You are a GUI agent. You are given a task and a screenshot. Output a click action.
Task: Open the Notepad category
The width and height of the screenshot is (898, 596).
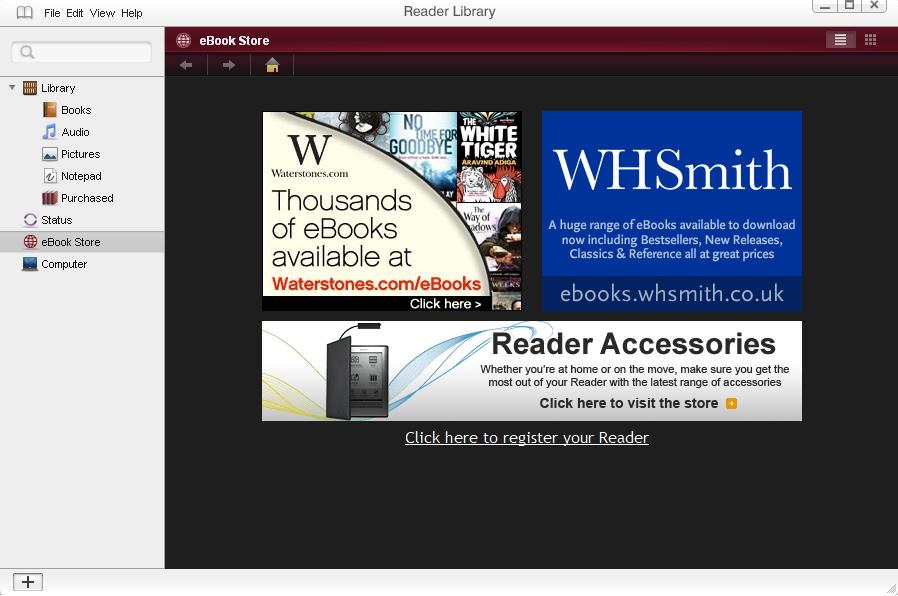point(81,176)
